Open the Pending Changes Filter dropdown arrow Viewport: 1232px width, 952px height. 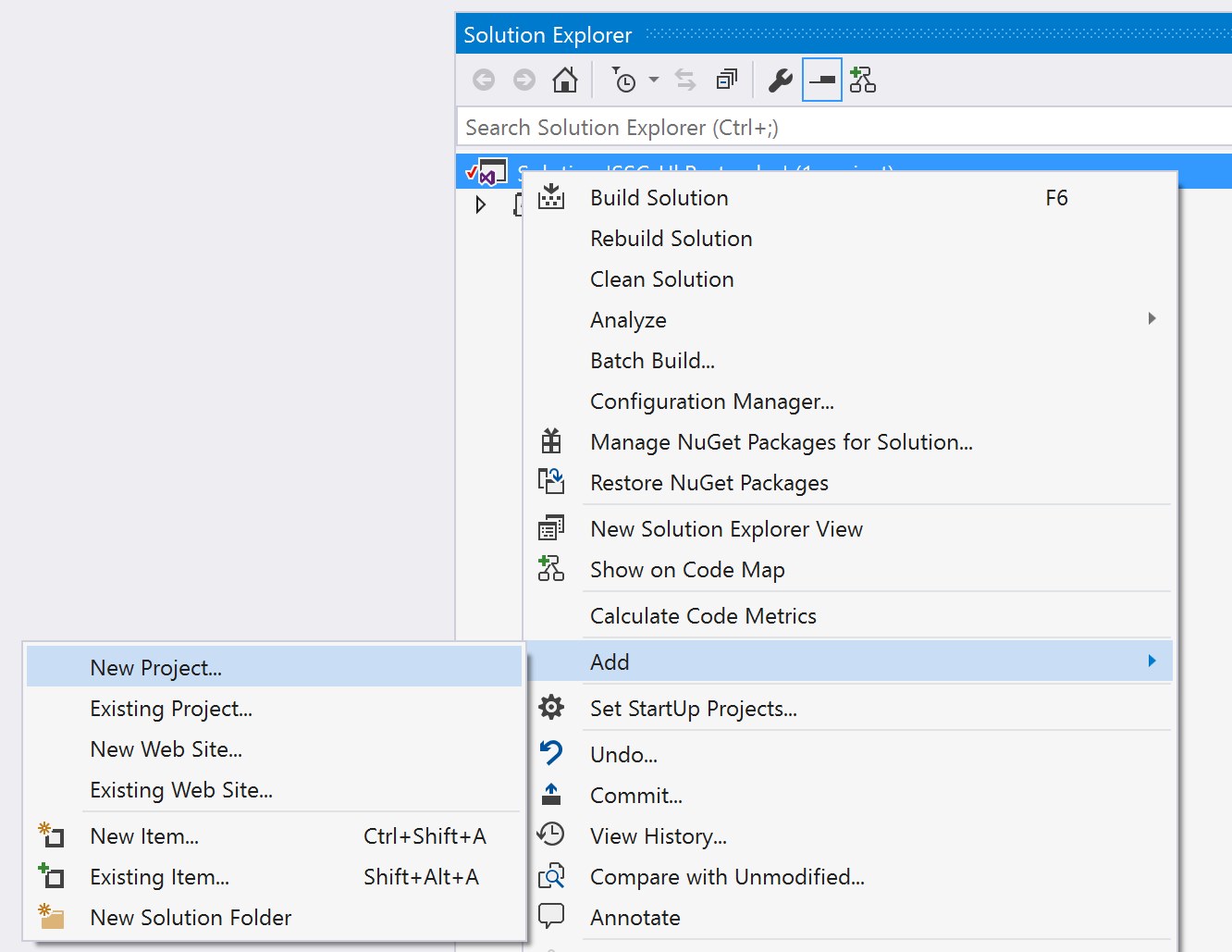(654, 80)
